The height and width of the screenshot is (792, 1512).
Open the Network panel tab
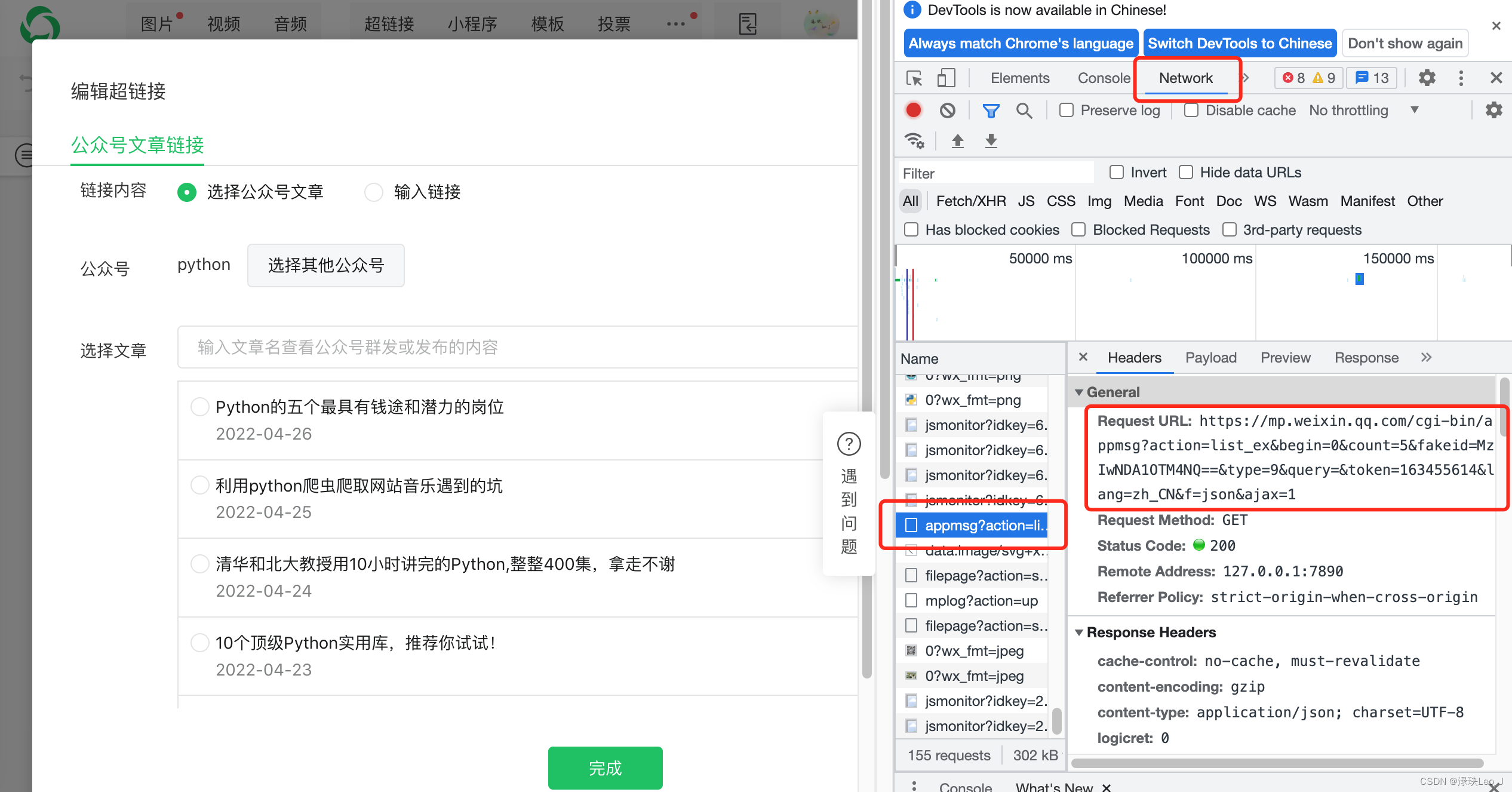(1186, 78)
